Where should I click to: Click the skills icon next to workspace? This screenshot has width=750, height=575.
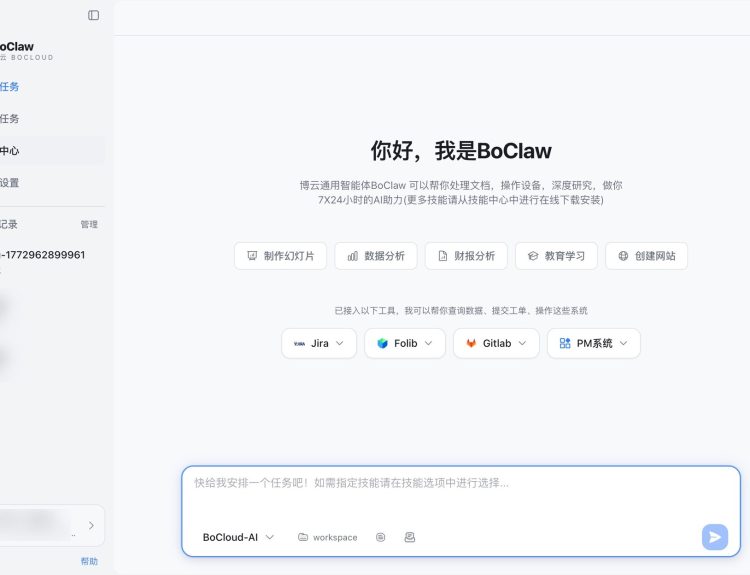point(380,537)
